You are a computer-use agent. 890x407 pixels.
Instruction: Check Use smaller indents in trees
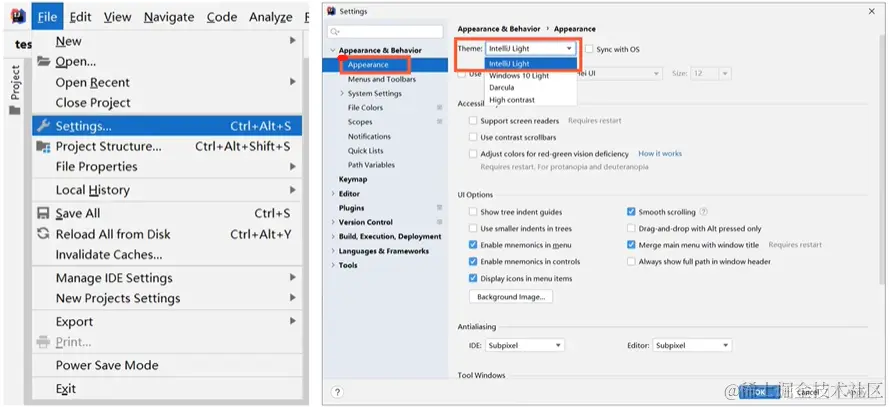(473, 229)
